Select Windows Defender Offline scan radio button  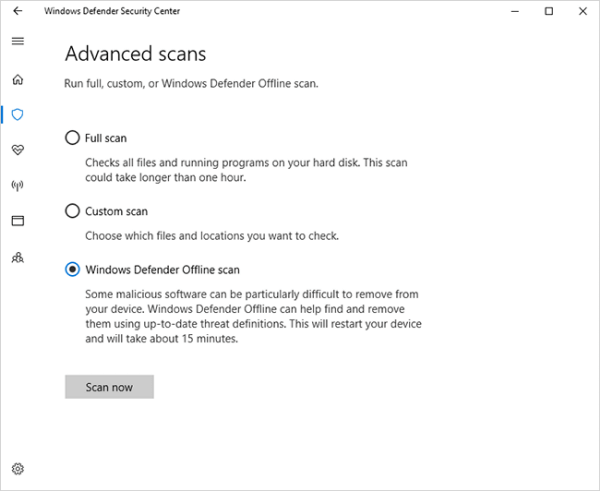coord(72,269)
